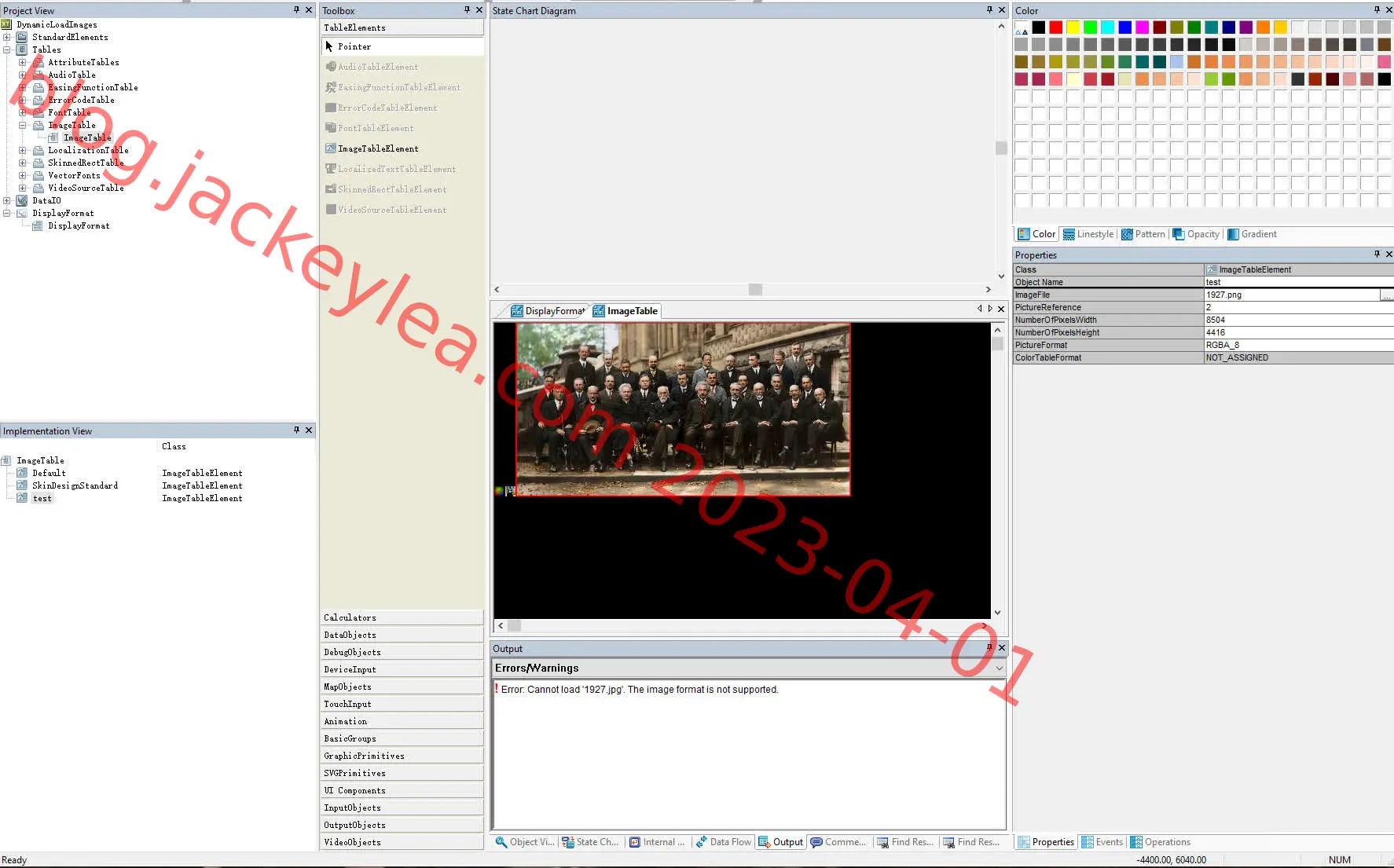Click the SkinnedRectTableElement toolbox item

pyautogui.click(x=386, y=189)
